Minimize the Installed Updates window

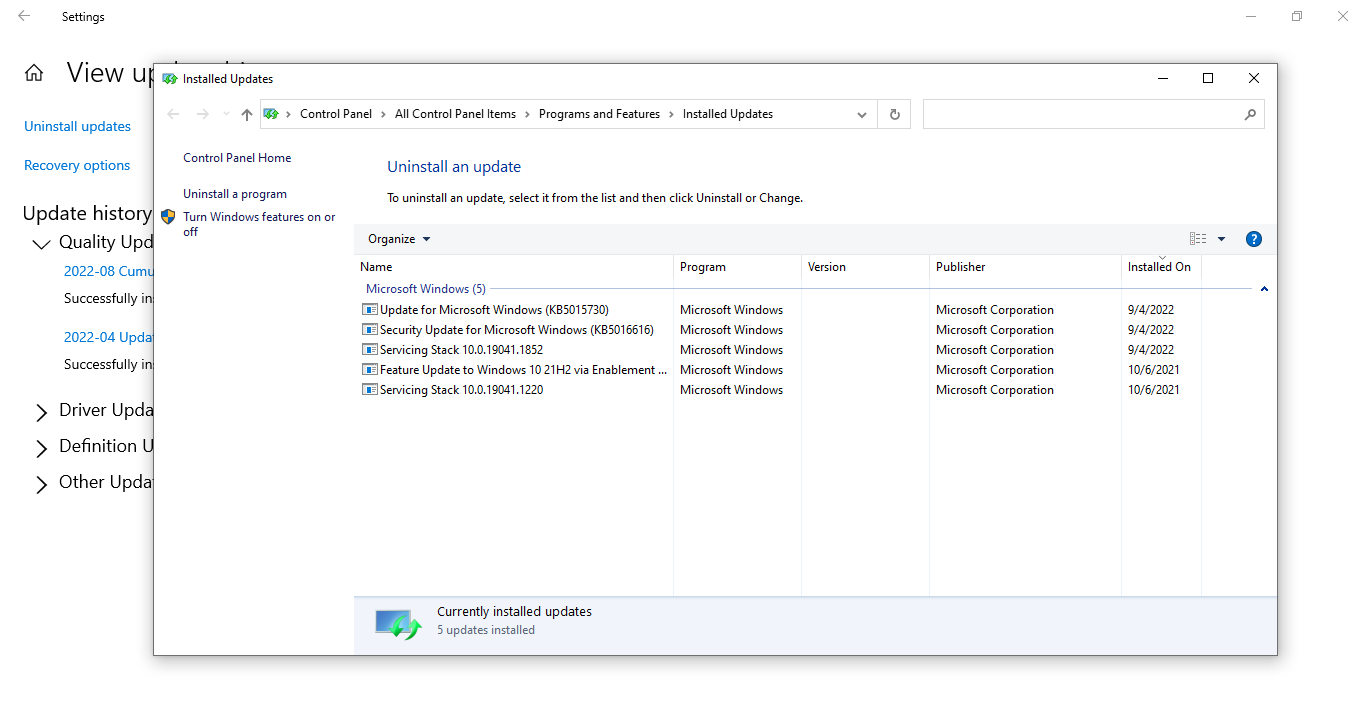[1163, 78]
